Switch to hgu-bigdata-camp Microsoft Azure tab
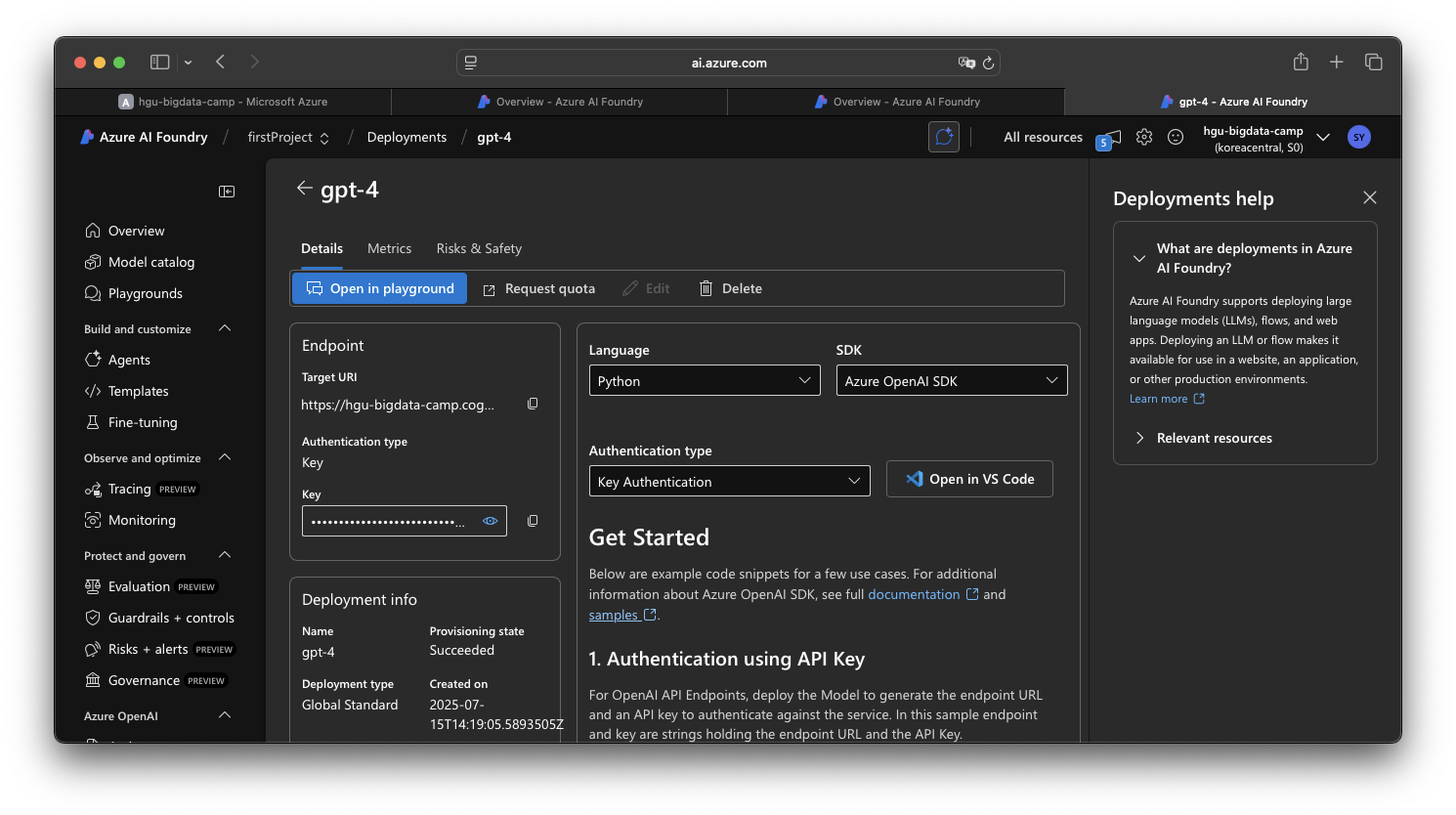Viewport: 1456px width, 815px height. point(223,102)
